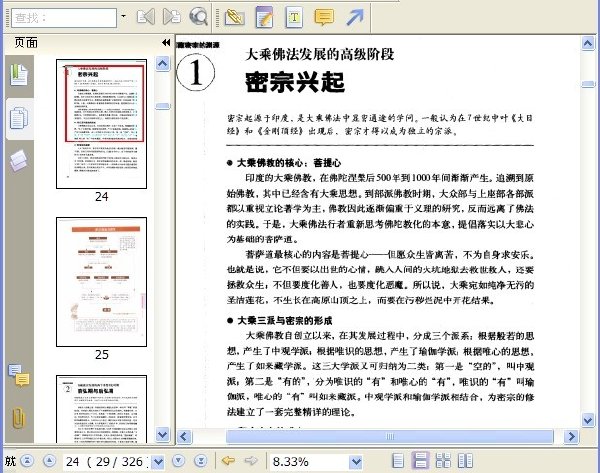The image size is (600, 473).
Task: Switch to continuous facing layout
Action: click(443, 461)
